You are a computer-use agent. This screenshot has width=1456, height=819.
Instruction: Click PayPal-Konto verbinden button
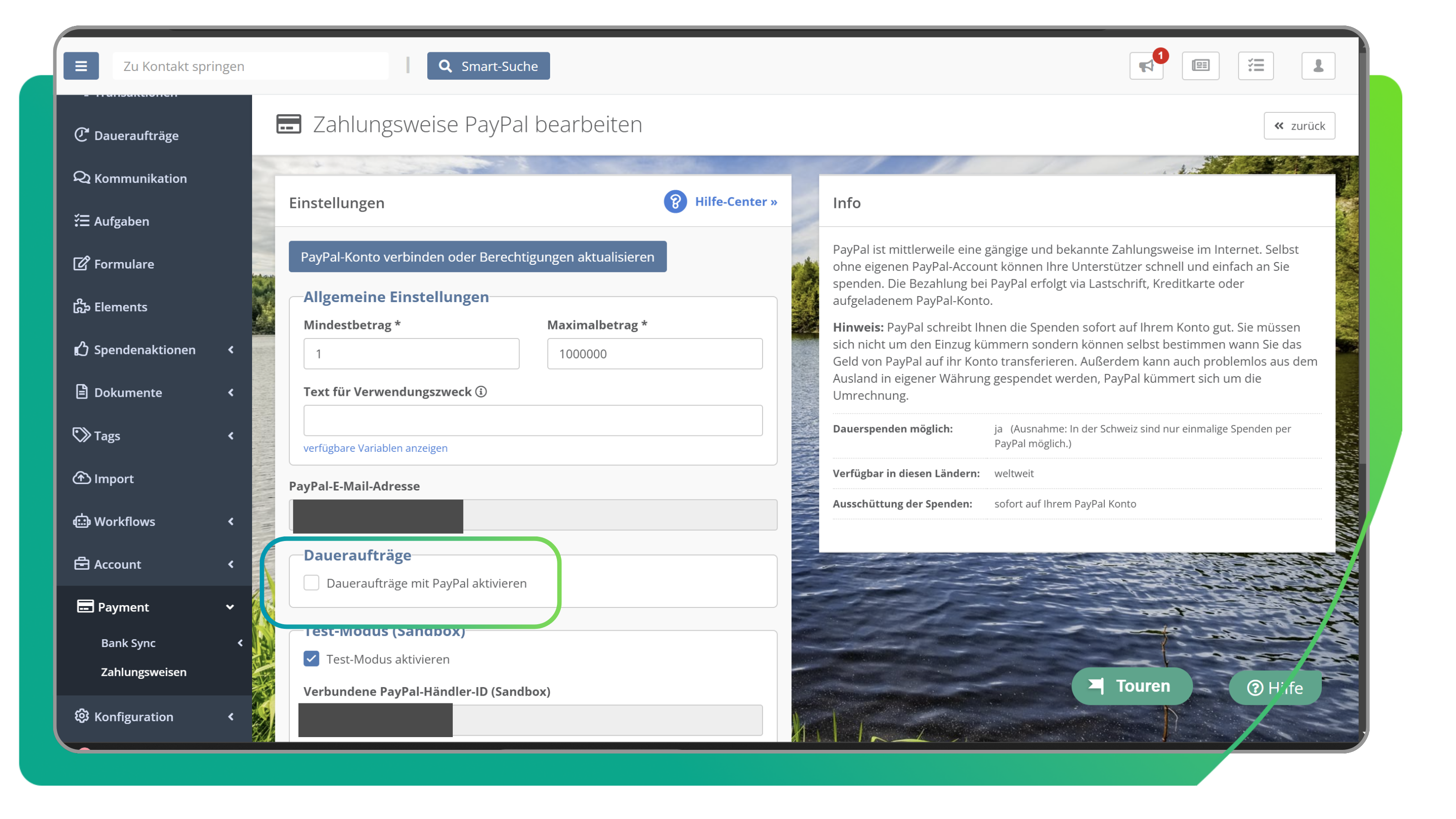tap(478, 257)
